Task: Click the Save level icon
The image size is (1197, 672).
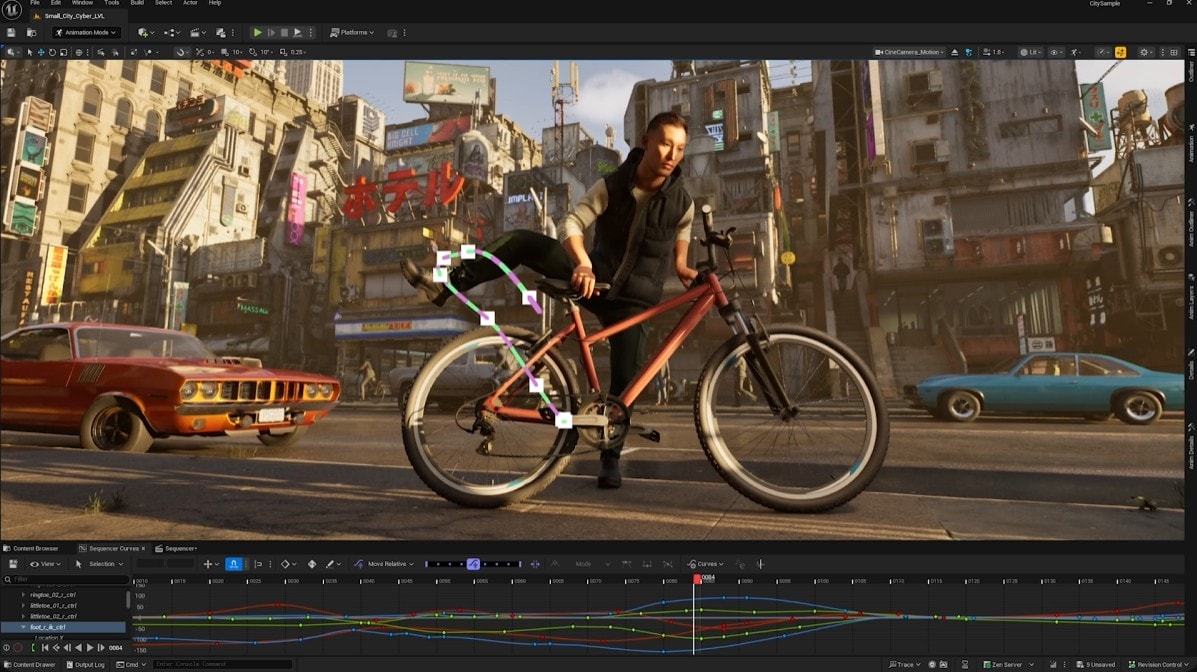Action: tap(11, 32)
